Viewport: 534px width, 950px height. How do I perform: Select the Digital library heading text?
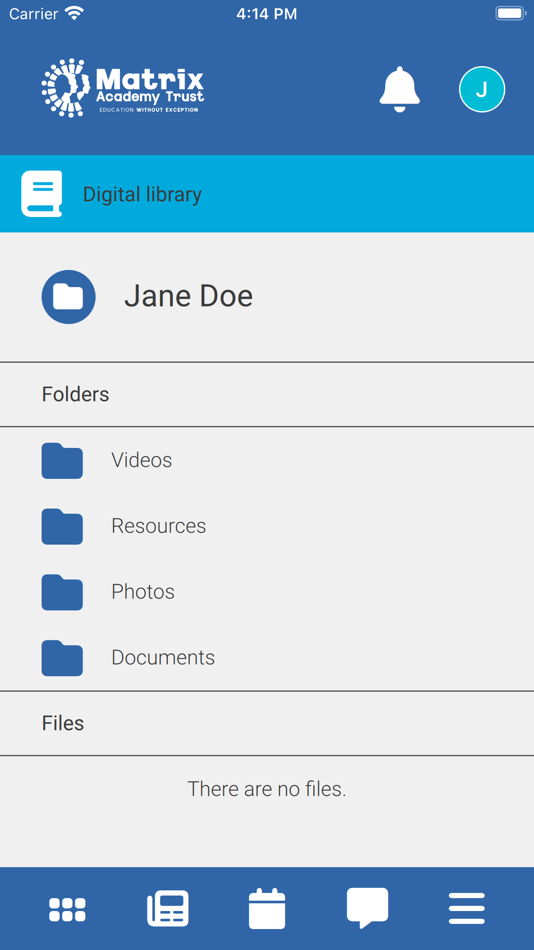click(142, 194)
